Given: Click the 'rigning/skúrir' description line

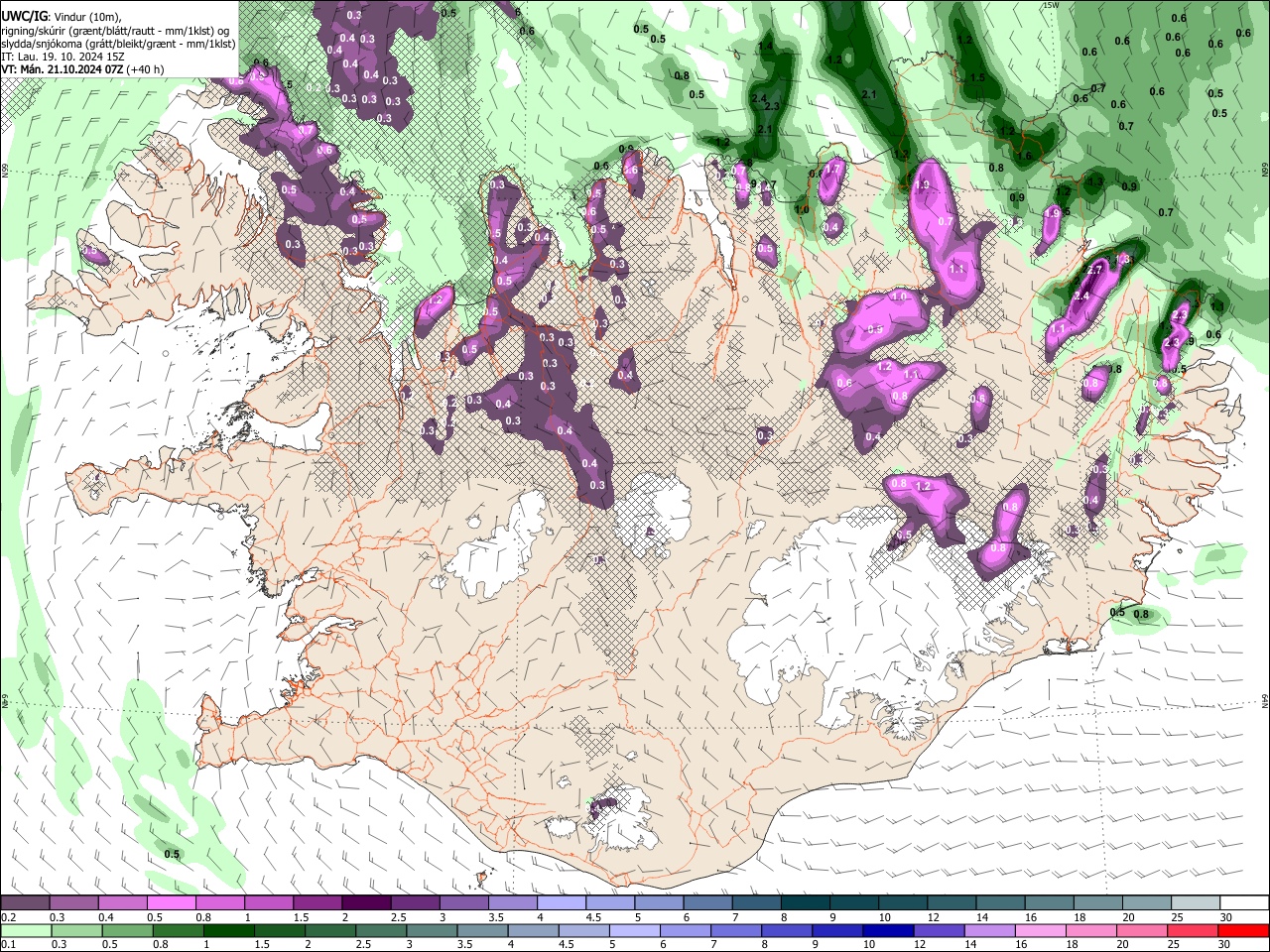Looking at the screenshot, I should (115, 30).
